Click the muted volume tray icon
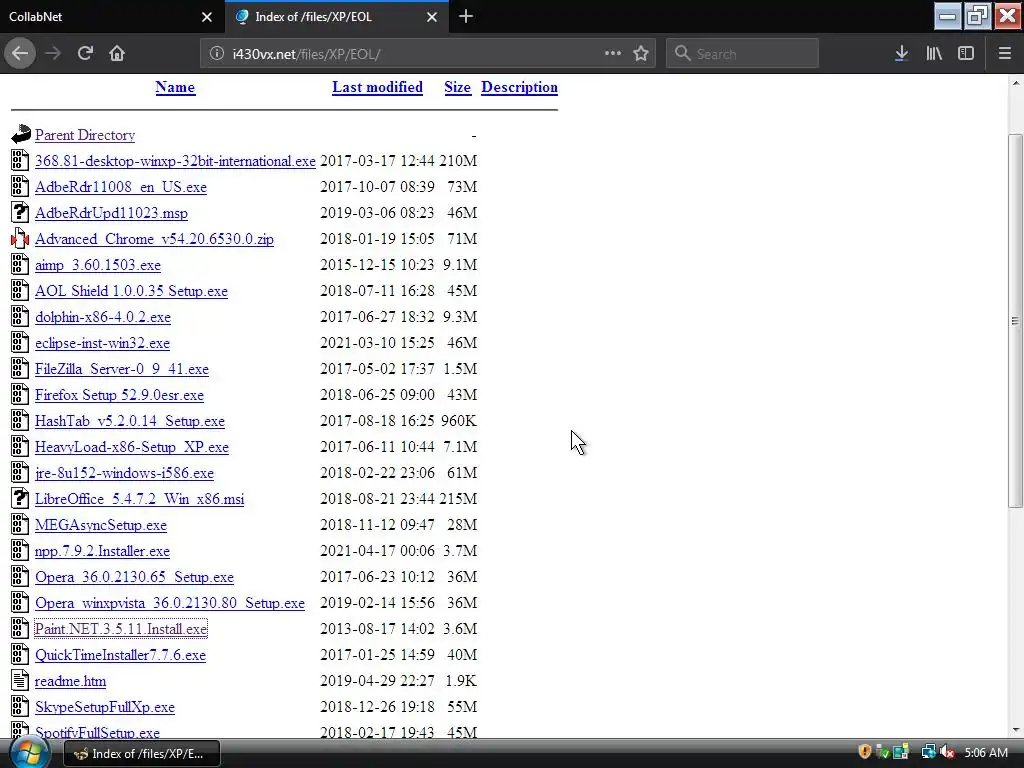Viewport: 1024px width, 768px height. 947,752
